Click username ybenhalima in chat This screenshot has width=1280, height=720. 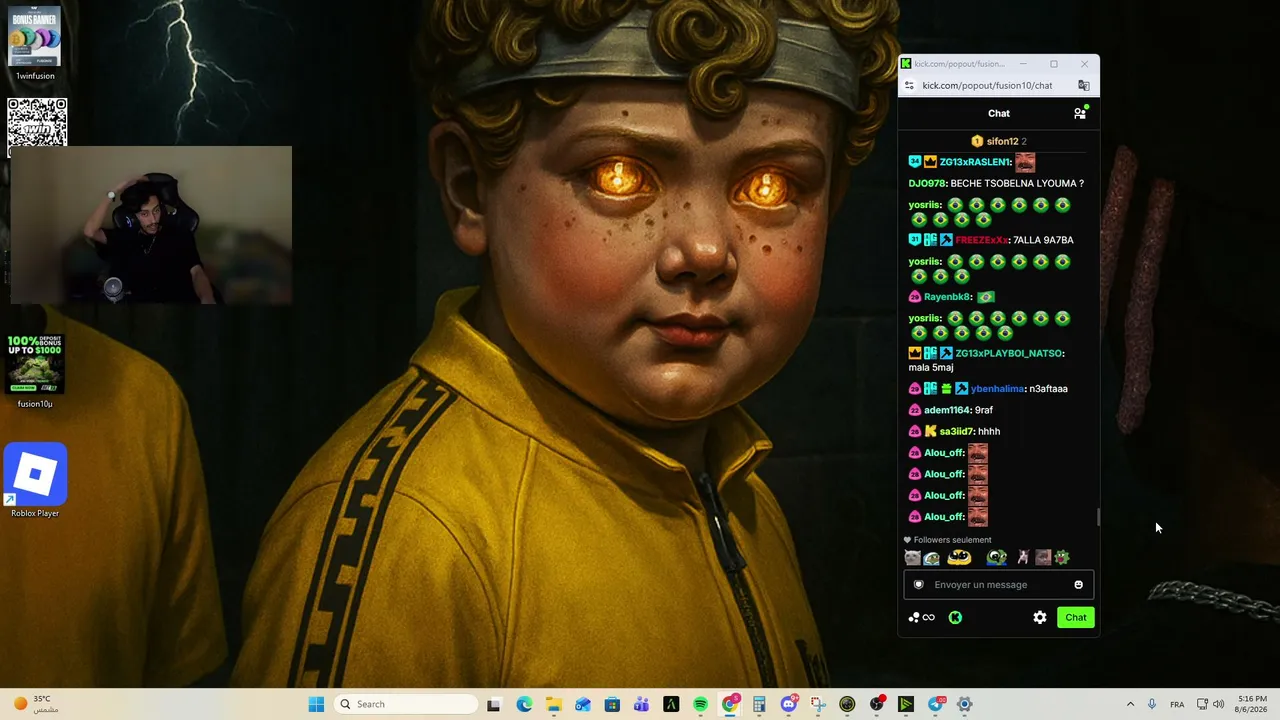coord(997,389)
